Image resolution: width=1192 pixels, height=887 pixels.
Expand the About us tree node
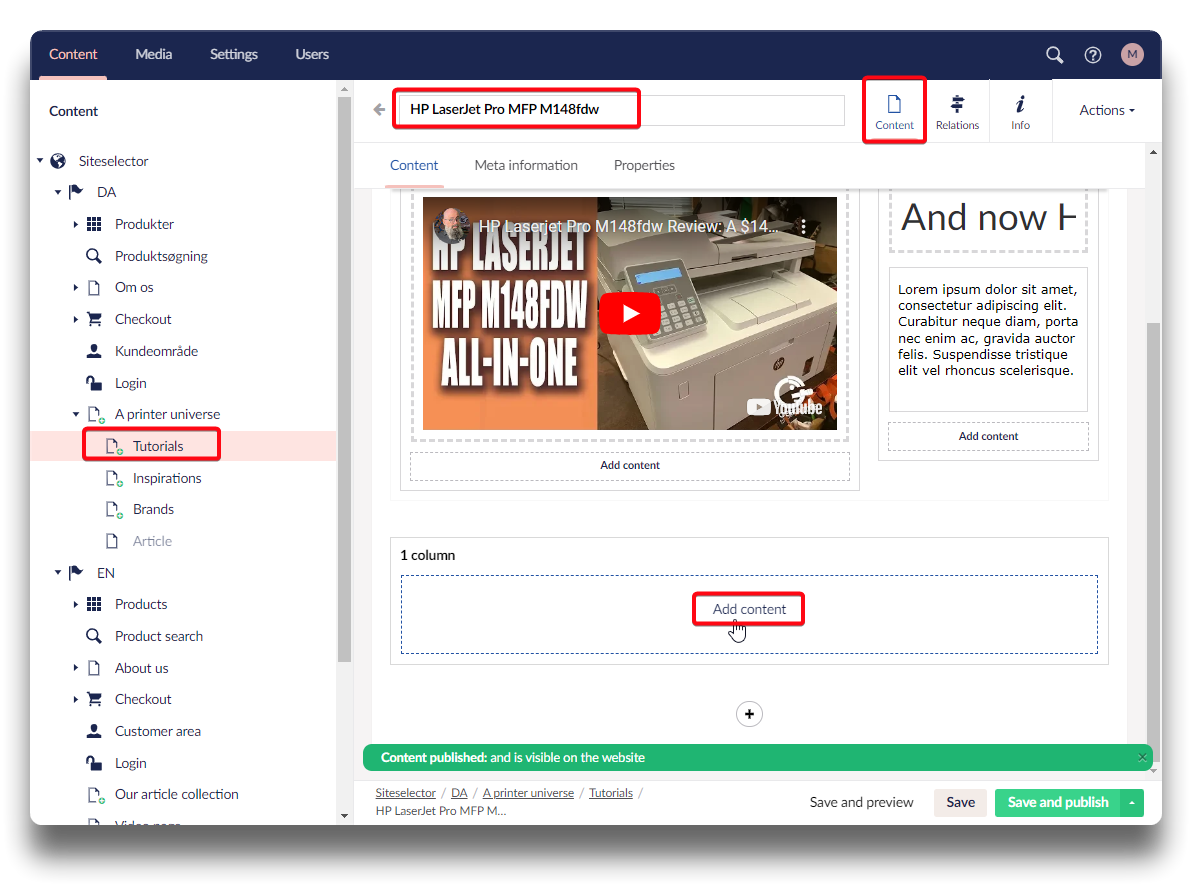coord(75,667)
